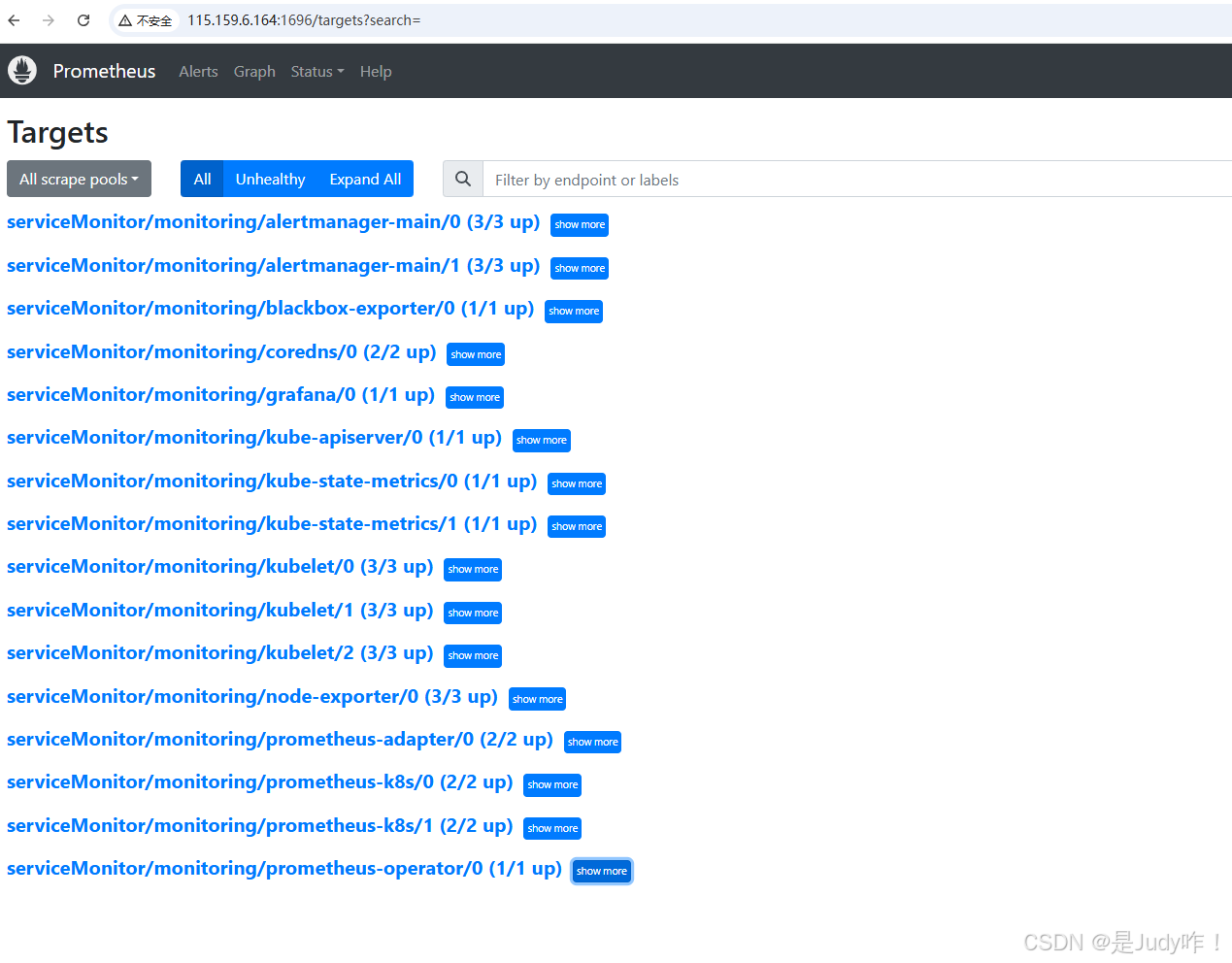Screen dimensions: 1232x963
Task: Show more for alertmanager-main/0
Action: (x=580, y=224)
